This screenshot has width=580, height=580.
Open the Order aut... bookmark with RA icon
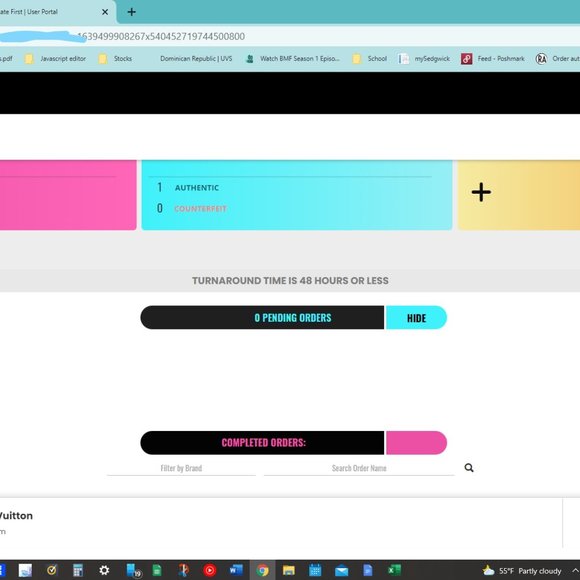(557, 58)
